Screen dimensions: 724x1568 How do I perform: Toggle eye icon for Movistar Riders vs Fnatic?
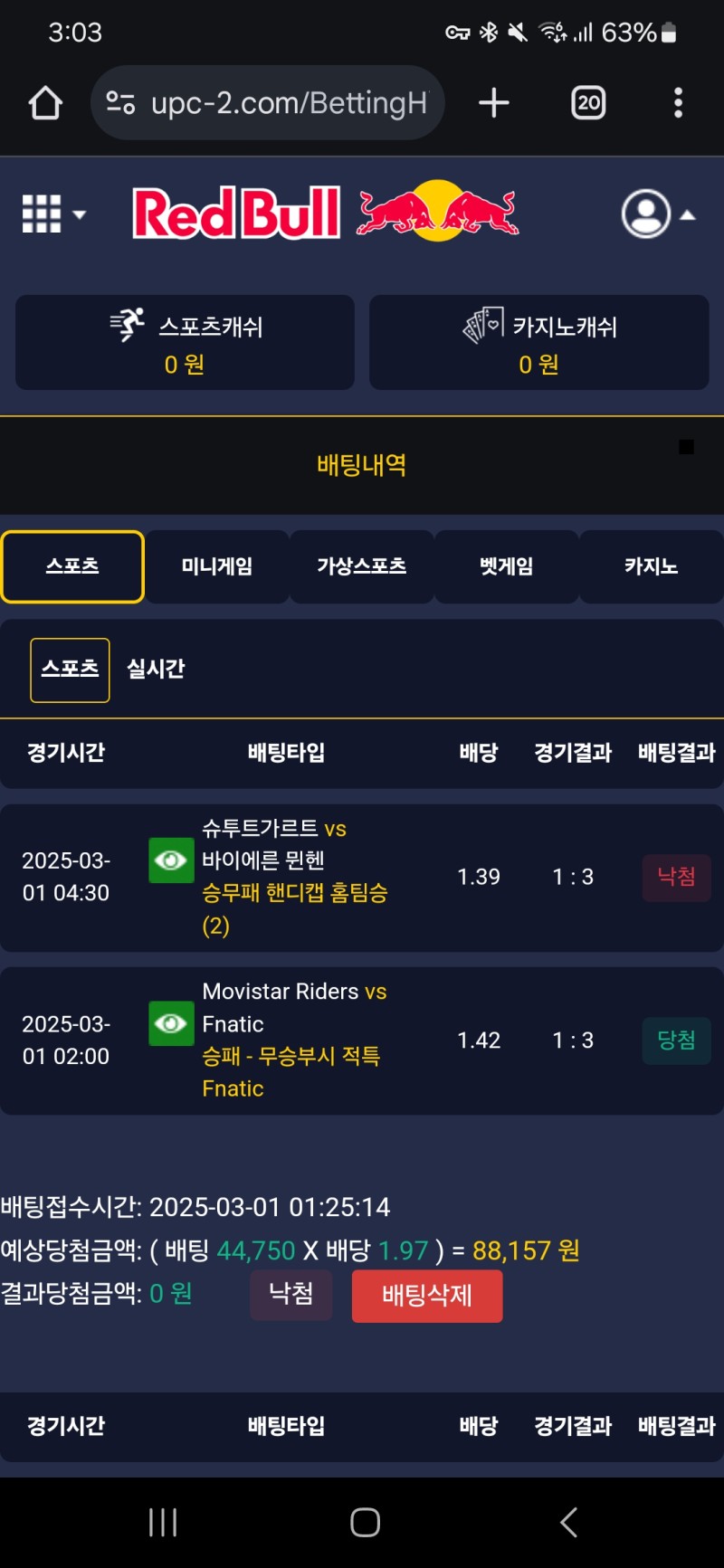click(171, 1023)
